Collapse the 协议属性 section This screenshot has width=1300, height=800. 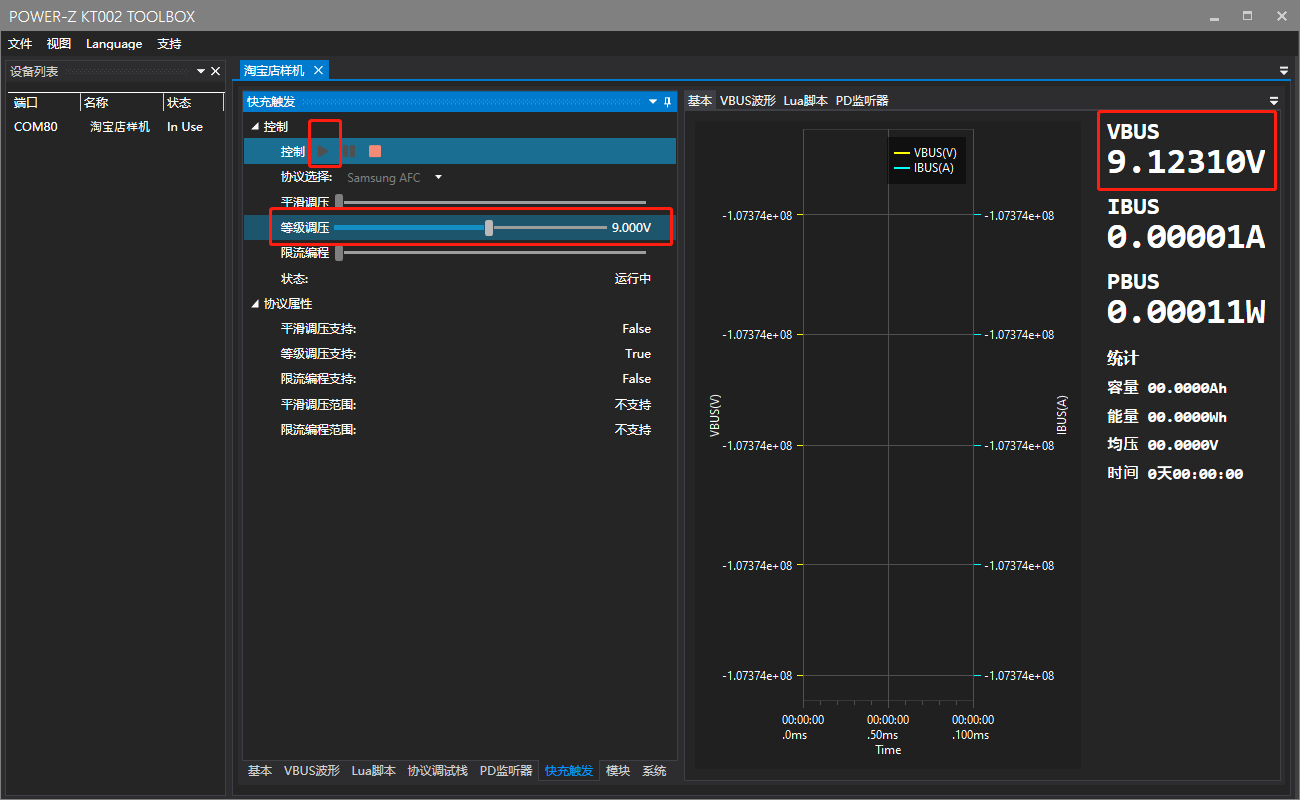coord(255,304)
